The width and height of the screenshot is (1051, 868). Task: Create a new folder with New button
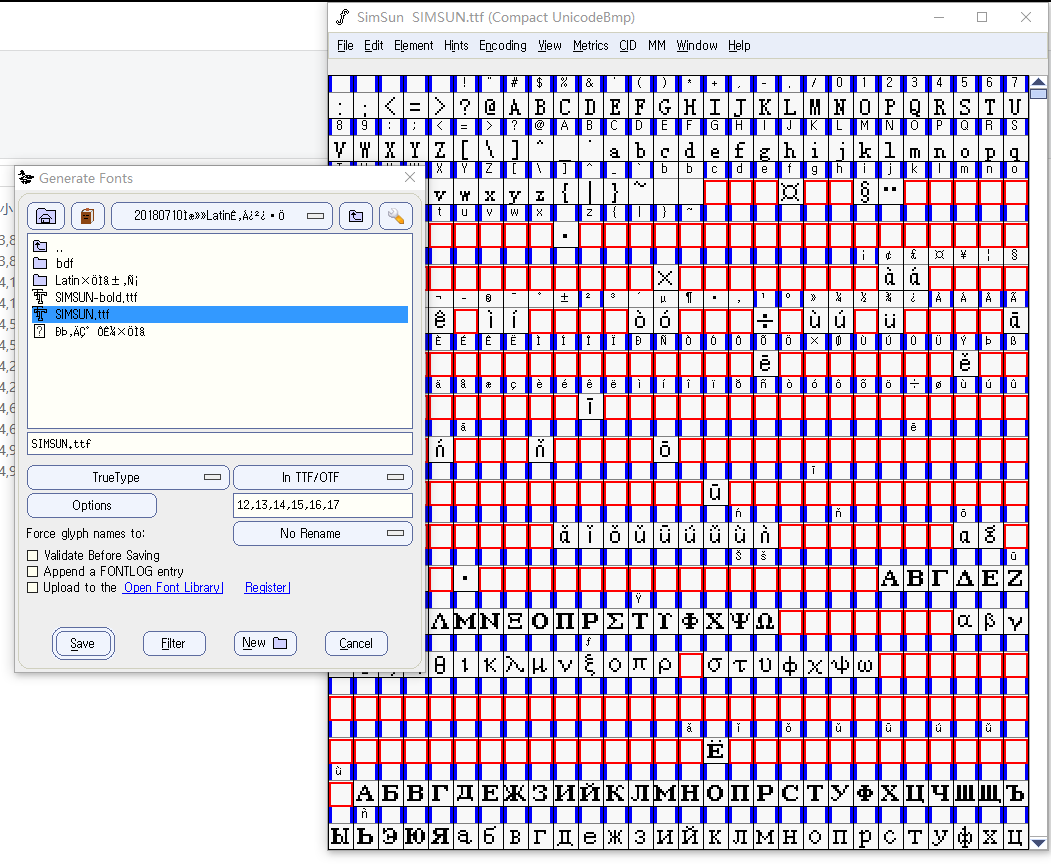[x=265, y=643]
